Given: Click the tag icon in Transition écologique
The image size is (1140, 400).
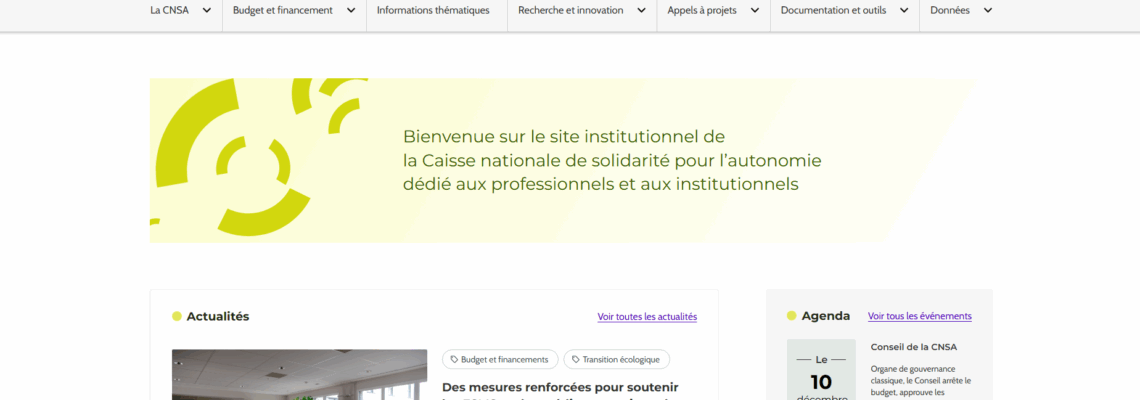Looking at the screenshot, I should [576, 359].
